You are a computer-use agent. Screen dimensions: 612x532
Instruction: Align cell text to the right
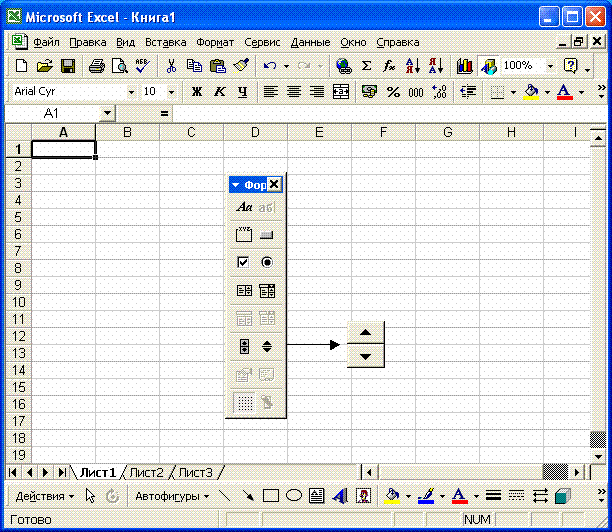click(x=317, y=92)
